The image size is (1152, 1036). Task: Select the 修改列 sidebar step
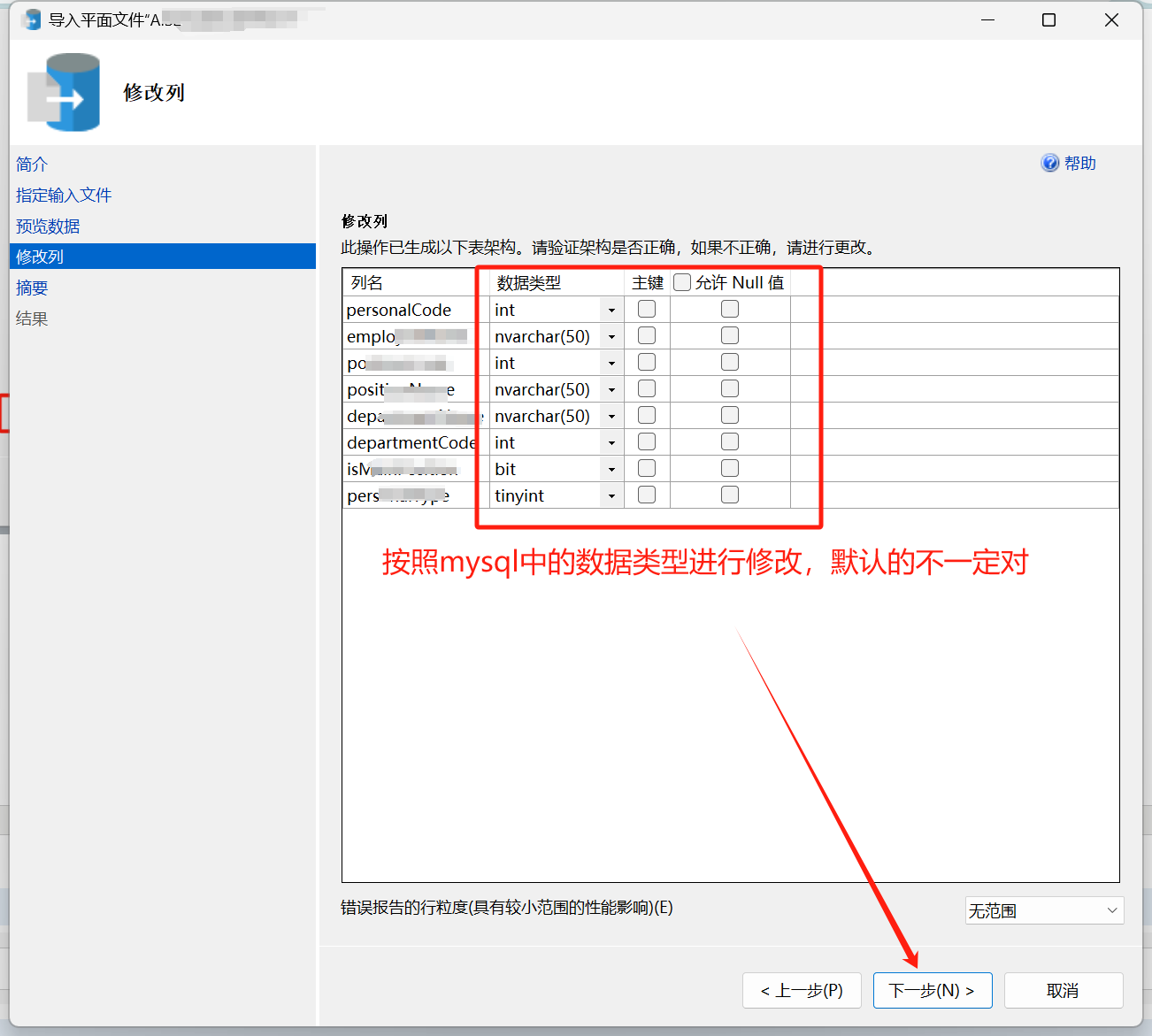[x=163, y=257]
